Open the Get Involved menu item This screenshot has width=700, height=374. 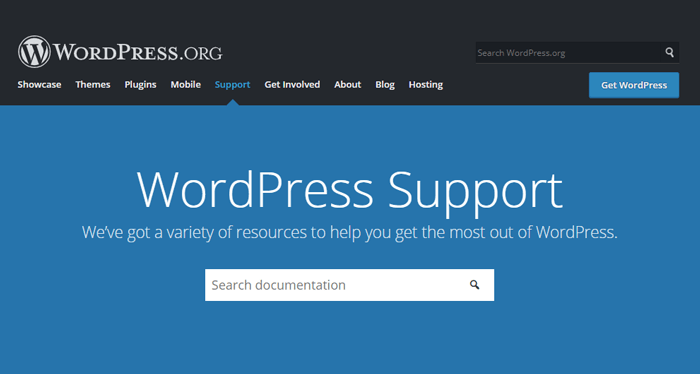pyautogui.click(x=292, y=85)
